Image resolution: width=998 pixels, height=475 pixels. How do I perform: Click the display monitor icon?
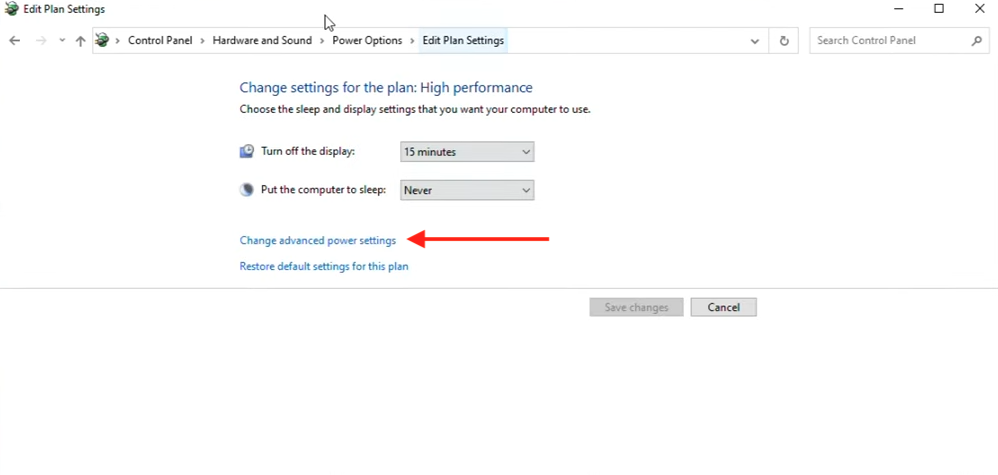tap(247, 152)
